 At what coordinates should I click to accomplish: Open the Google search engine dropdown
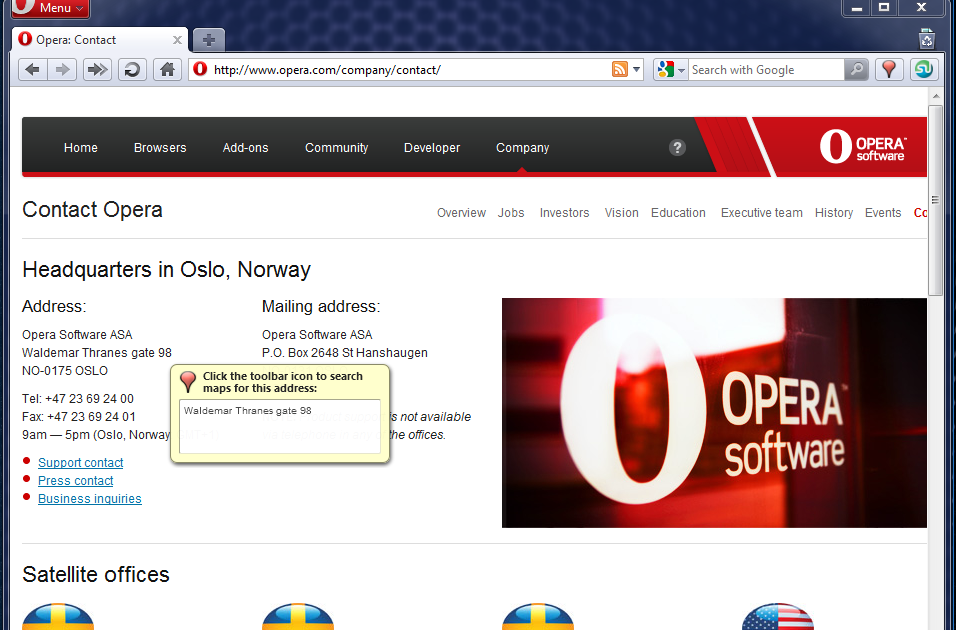click(x=671, y=70)
